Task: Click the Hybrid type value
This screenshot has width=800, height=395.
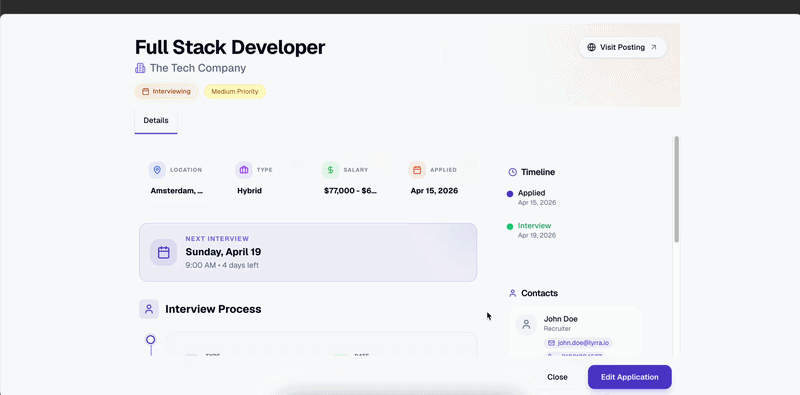Action: [249, 191]
